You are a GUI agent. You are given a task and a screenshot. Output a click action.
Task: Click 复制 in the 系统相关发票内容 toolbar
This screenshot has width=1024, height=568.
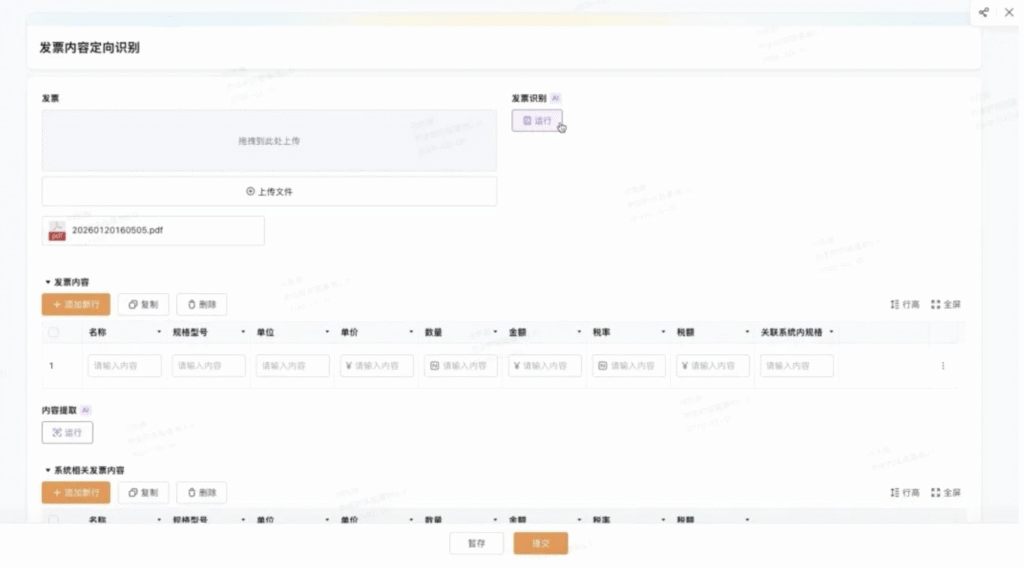tap(143, 492)
